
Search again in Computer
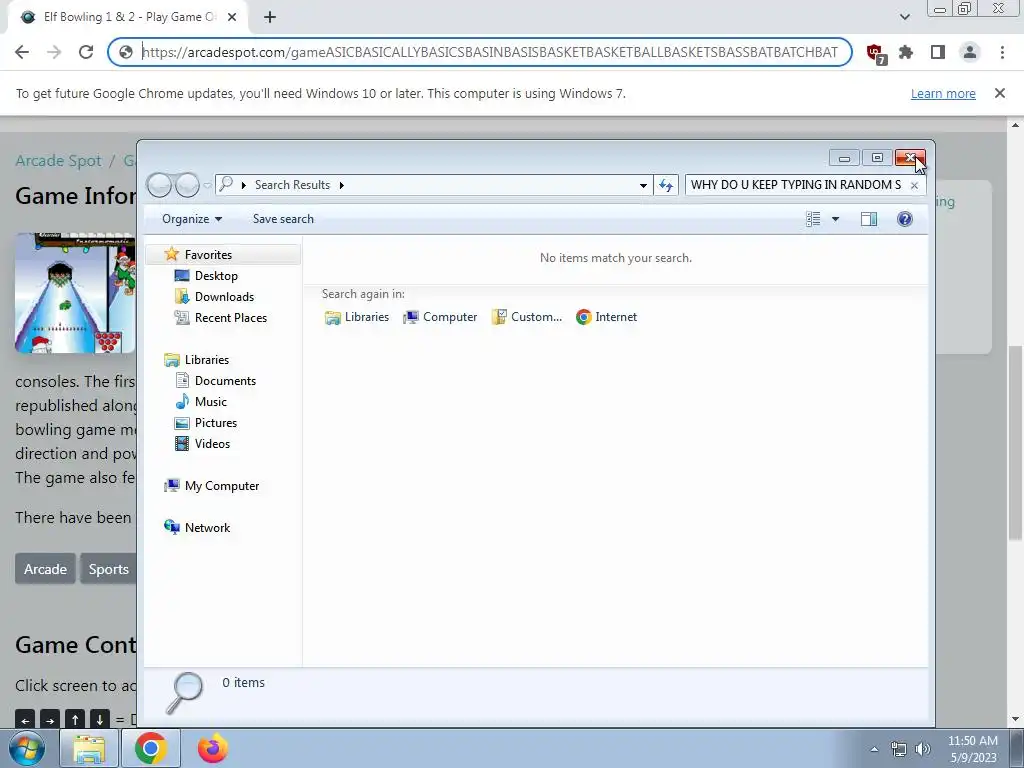point(440,317)
